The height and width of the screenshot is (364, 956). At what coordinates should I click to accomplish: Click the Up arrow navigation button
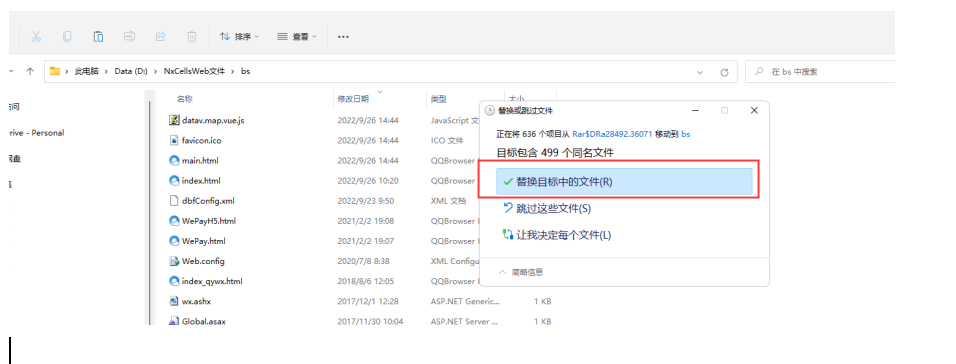coord(30,71)
